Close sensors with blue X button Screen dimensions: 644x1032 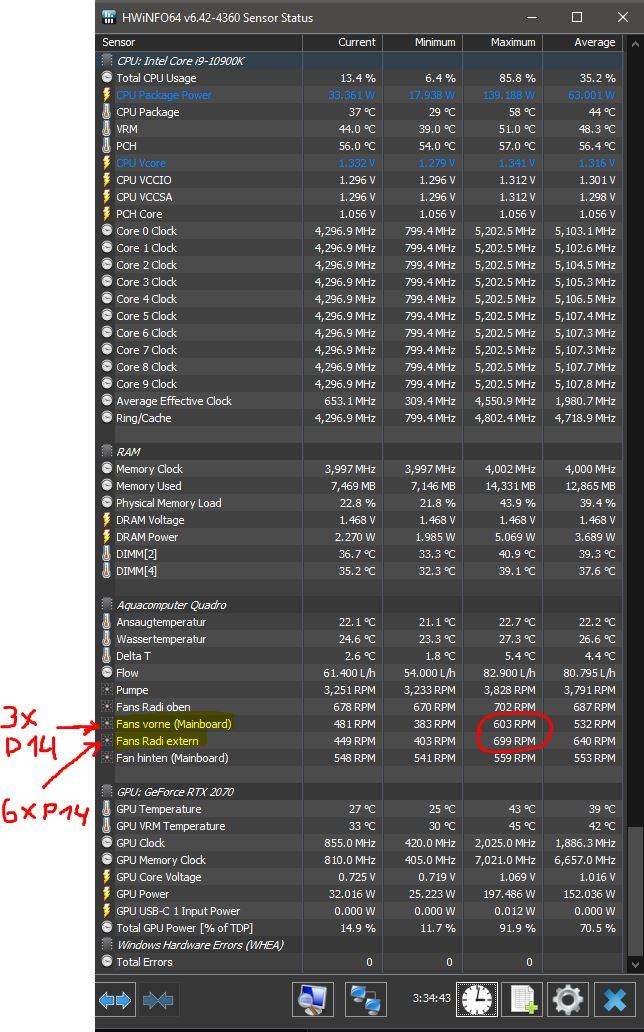tap(615, 1000)
